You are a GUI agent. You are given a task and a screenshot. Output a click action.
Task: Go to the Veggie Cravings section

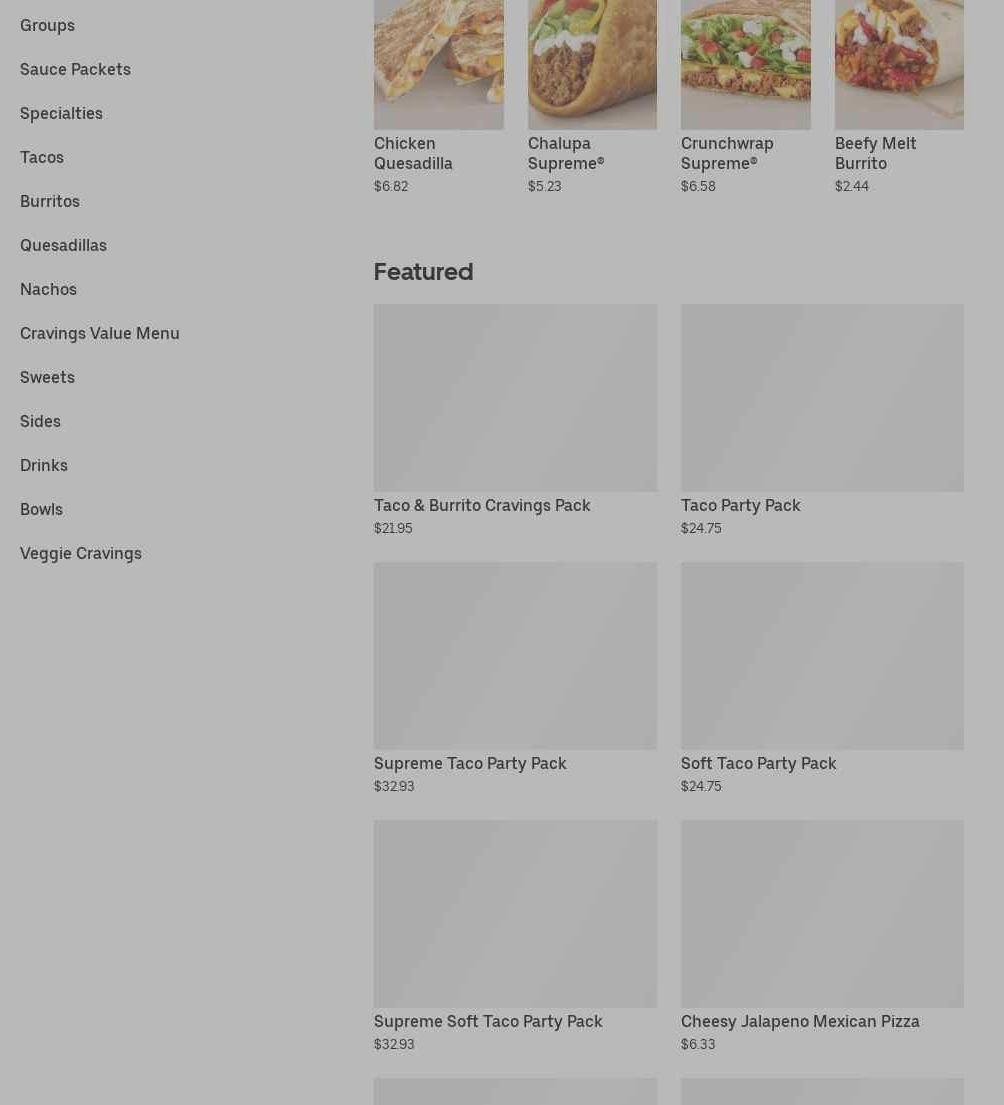click(x=81, y=554)
